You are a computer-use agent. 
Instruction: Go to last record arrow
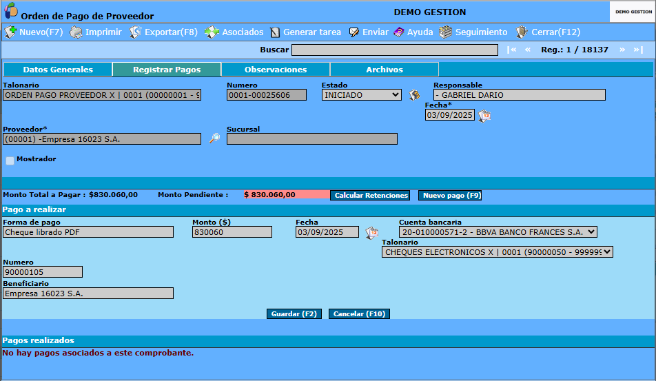(638, 50)
